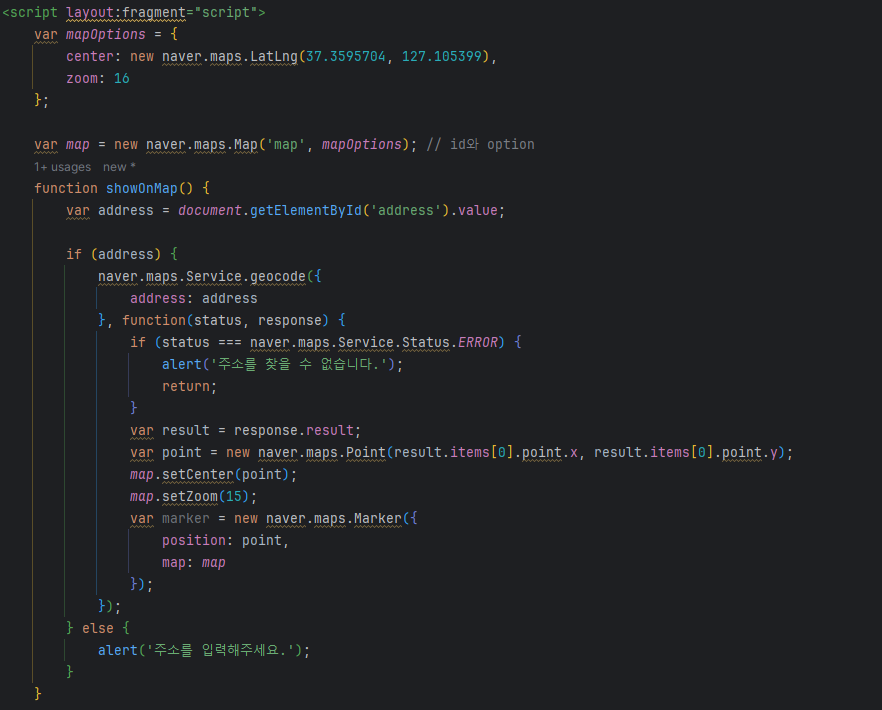Click the 'map' string in Map constructor
The image size is (882, 710).
pos(286,145)
